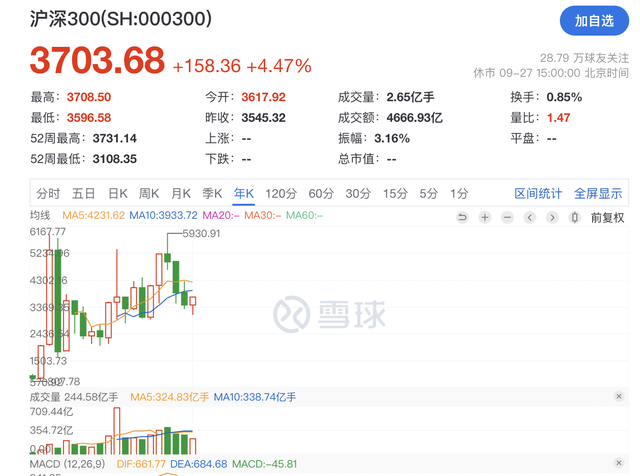
Task: Click the 成交额 value 4666.93亿
Action: [414, 118]
